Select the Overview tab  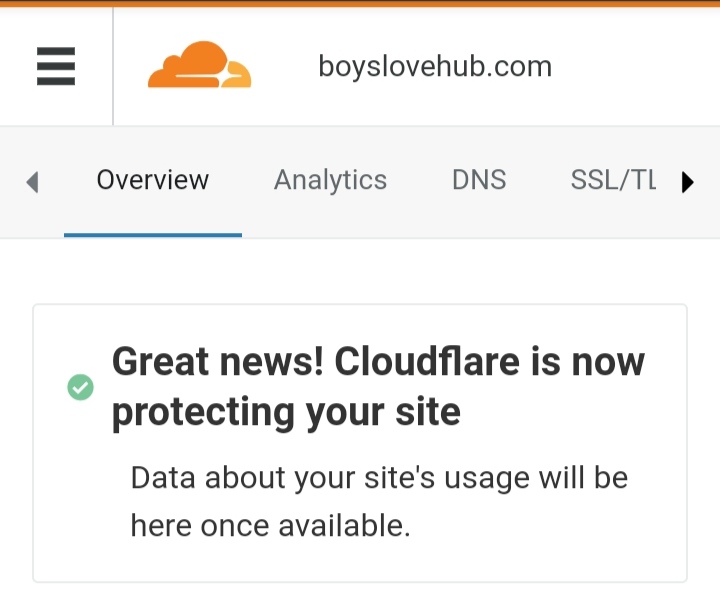pos(152,180)
